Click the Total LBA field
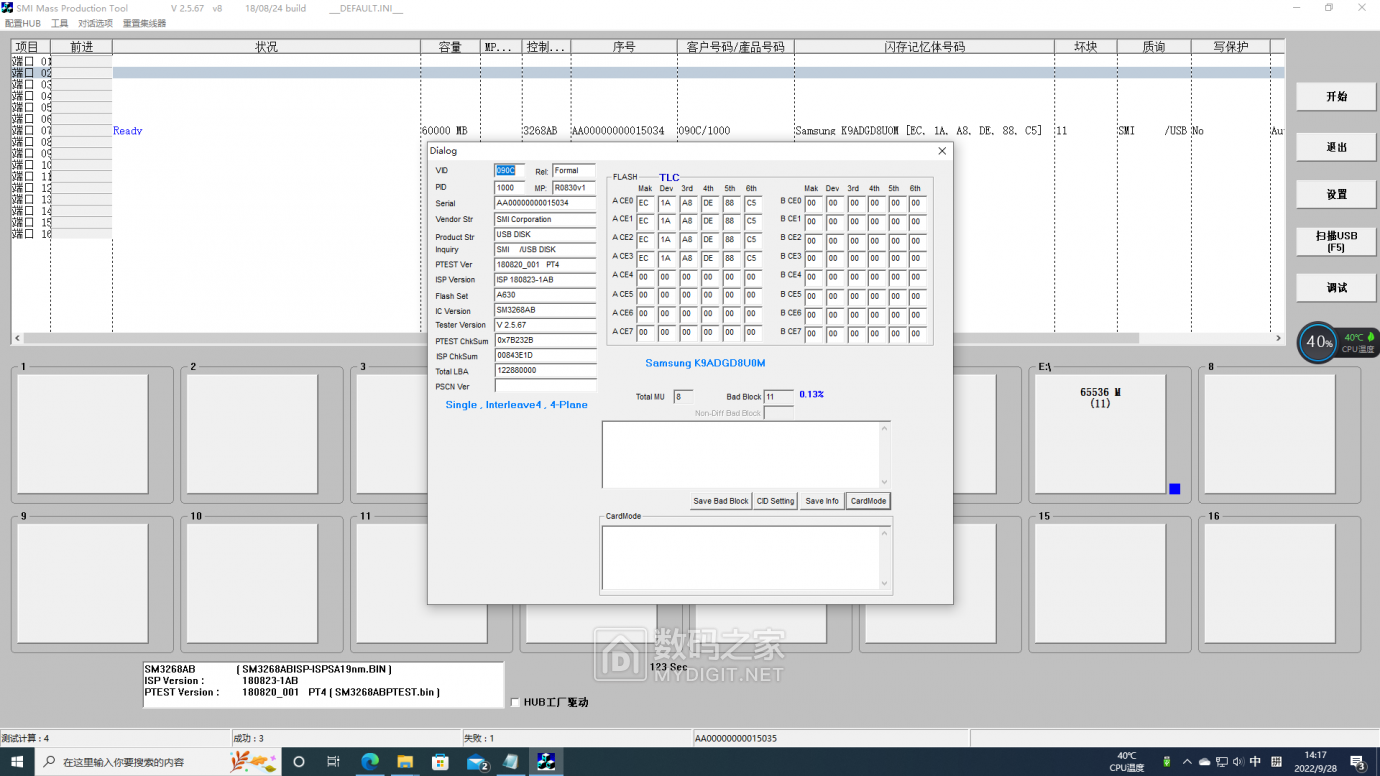Screen dimensions: 1380x776 click(x=545, y=371)
